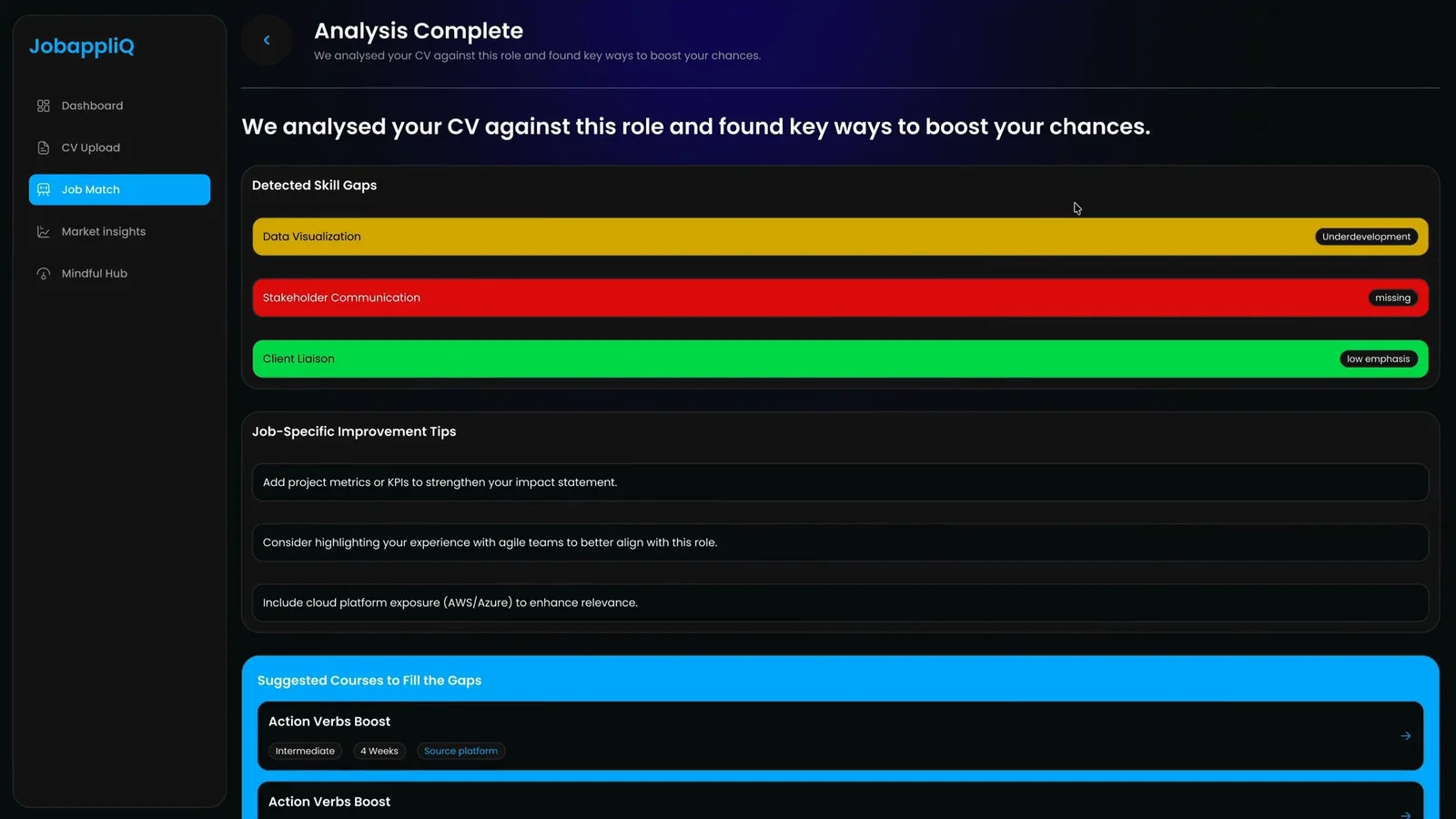Click the back arrow beside Analysis Complete
Image resolution: width=1456 pixels, height=819 pixels.
tap(267, 40)
